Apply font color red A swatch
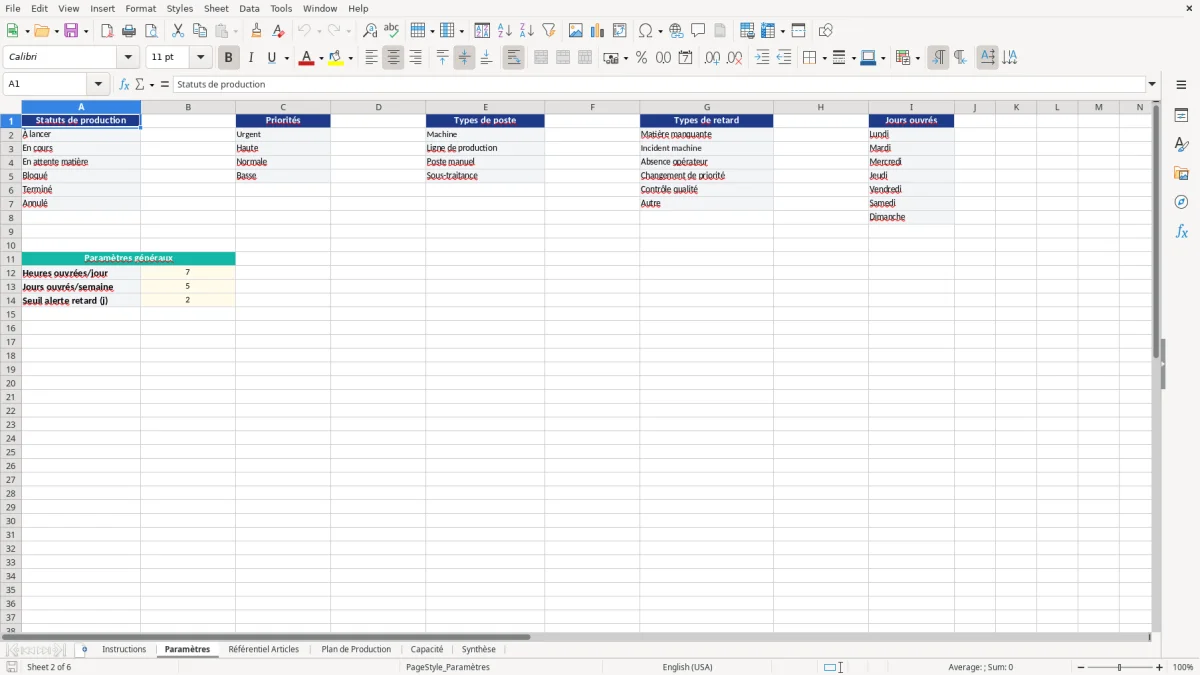Image resolution: width=1200 pixels, height=675 pixels. 306,58
